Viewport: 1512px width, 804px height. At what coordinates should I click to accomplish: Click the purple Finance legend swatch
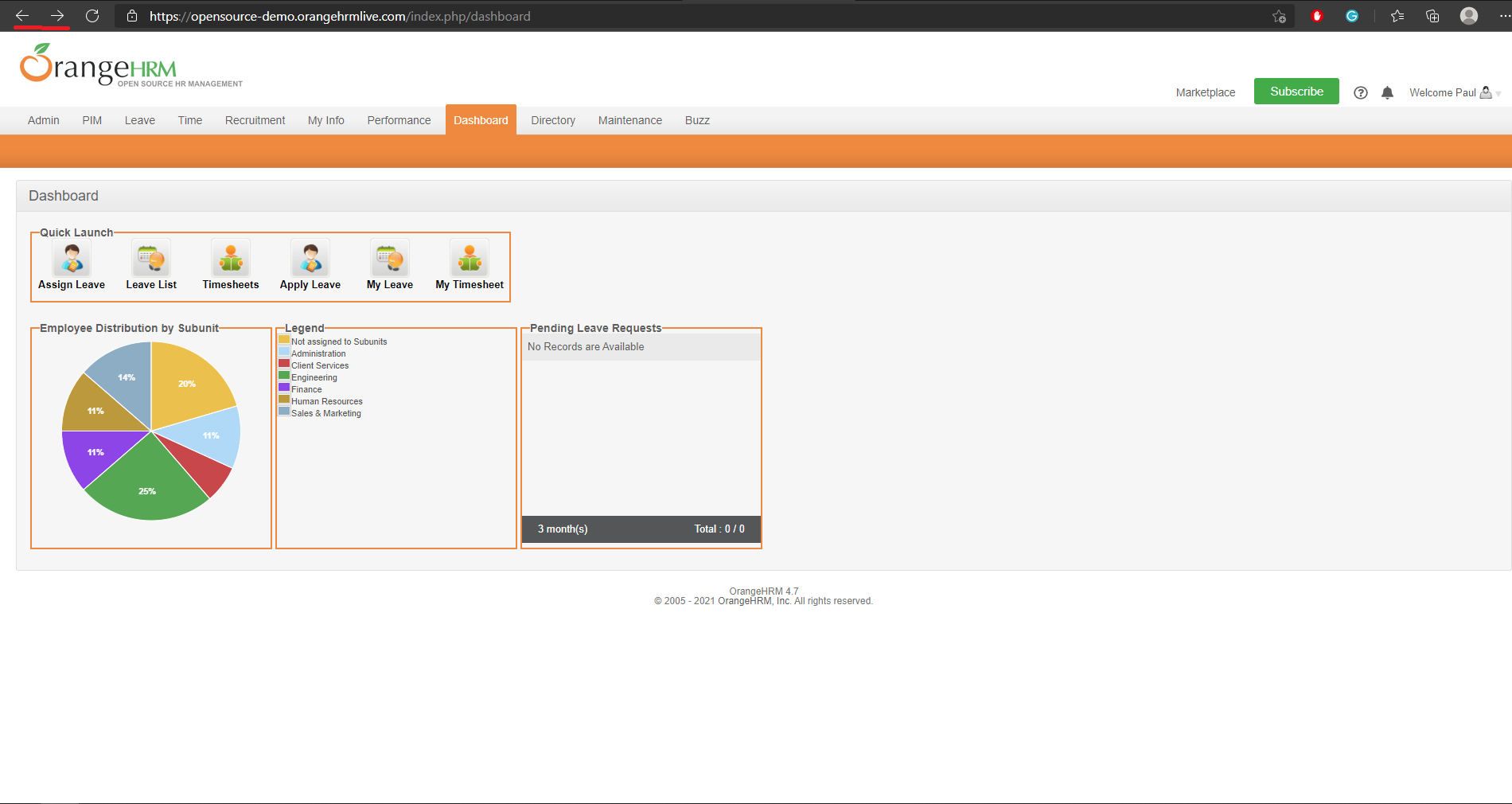tap(284, 388)
